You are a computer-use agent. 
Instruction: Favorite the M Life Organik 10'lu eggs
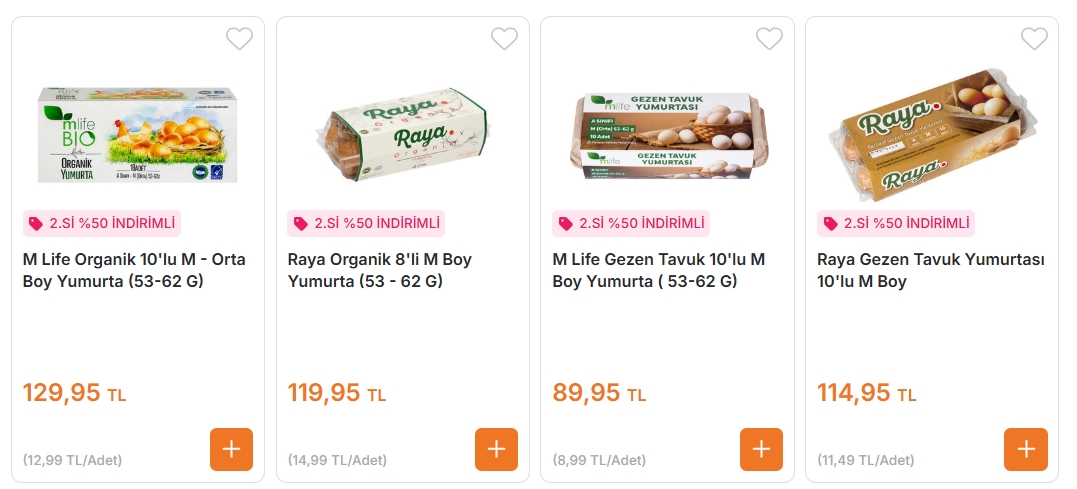239,39
